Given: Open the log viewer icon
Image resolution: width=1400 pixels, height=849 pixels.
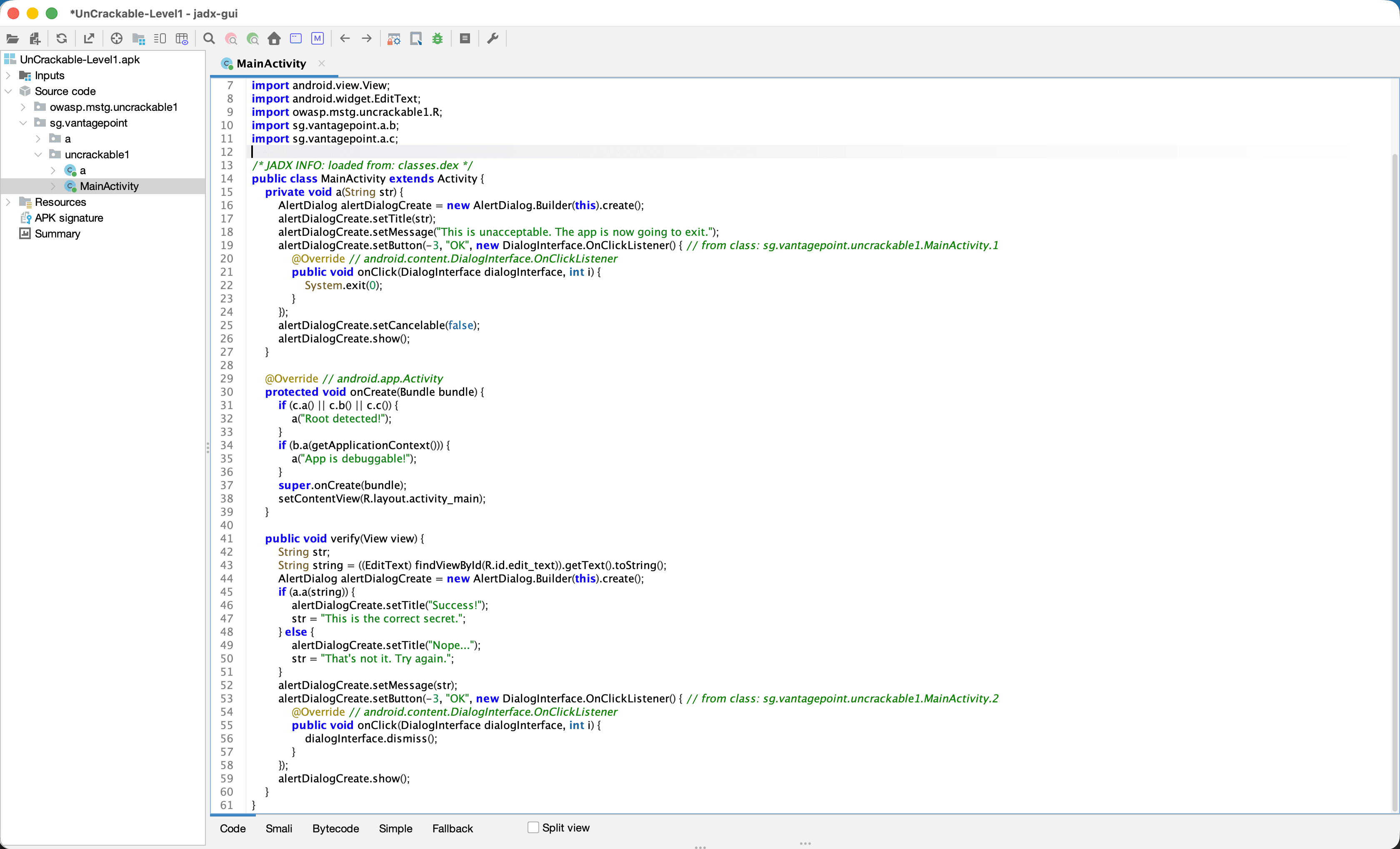Looking at the screenshot, I should click(x=465, y=39).
